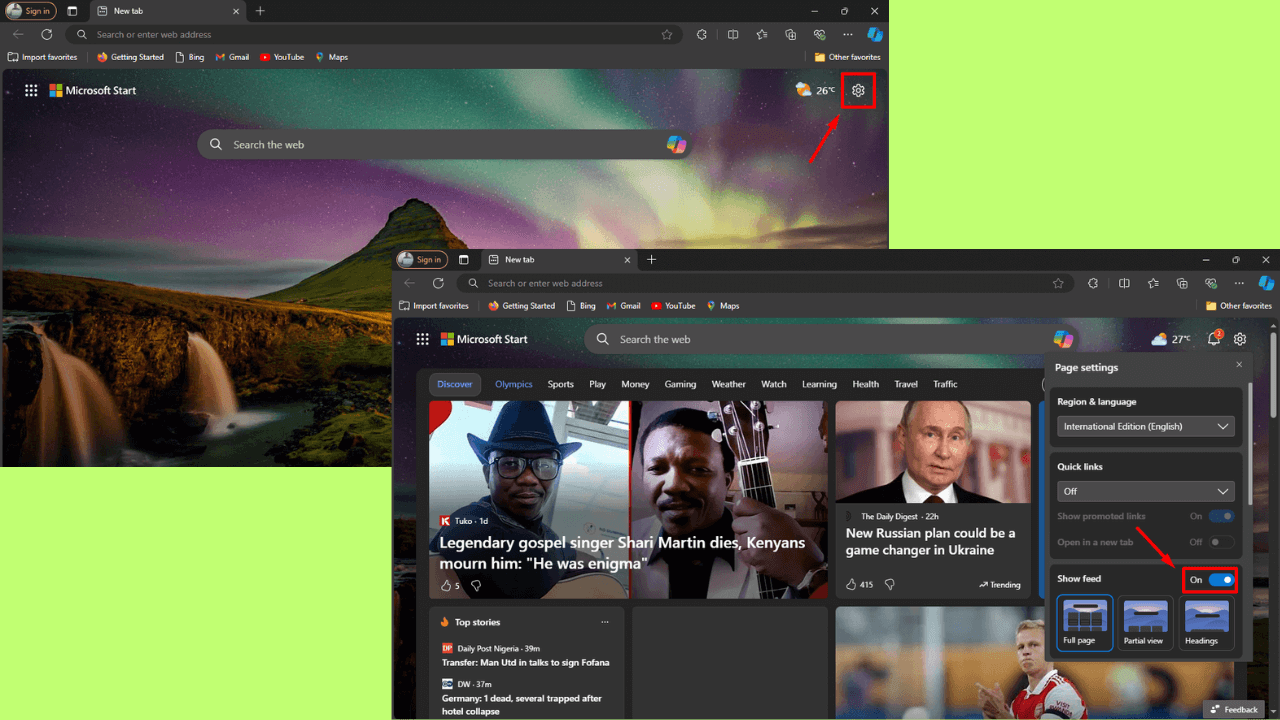Open Copilot sidebar icon in back window toolbar
Image resolution: width=1280 pixels, height=720 pixels.
(875, 34)
